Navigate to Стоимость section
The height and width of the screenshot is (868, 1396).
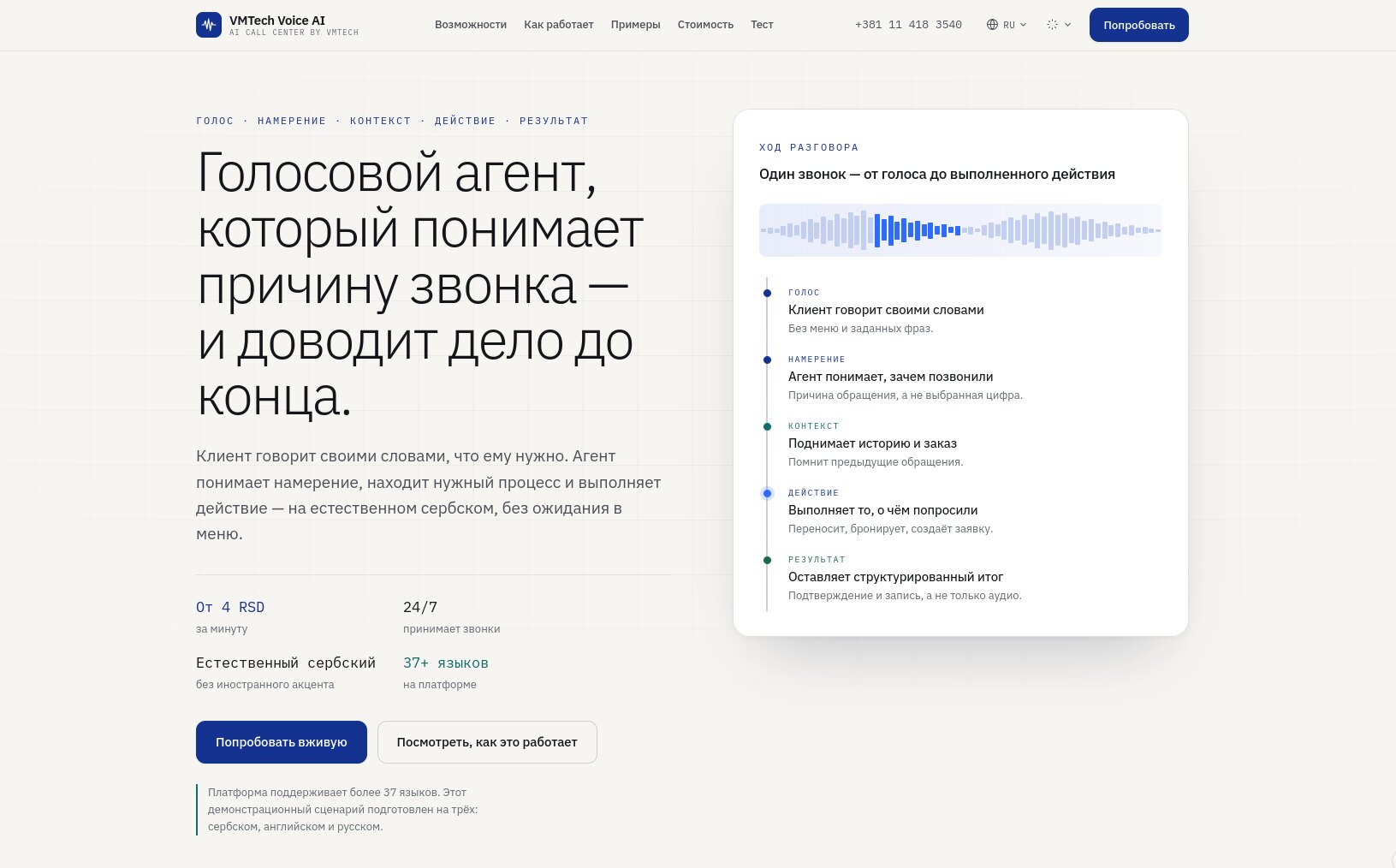[x=705, y=25]
